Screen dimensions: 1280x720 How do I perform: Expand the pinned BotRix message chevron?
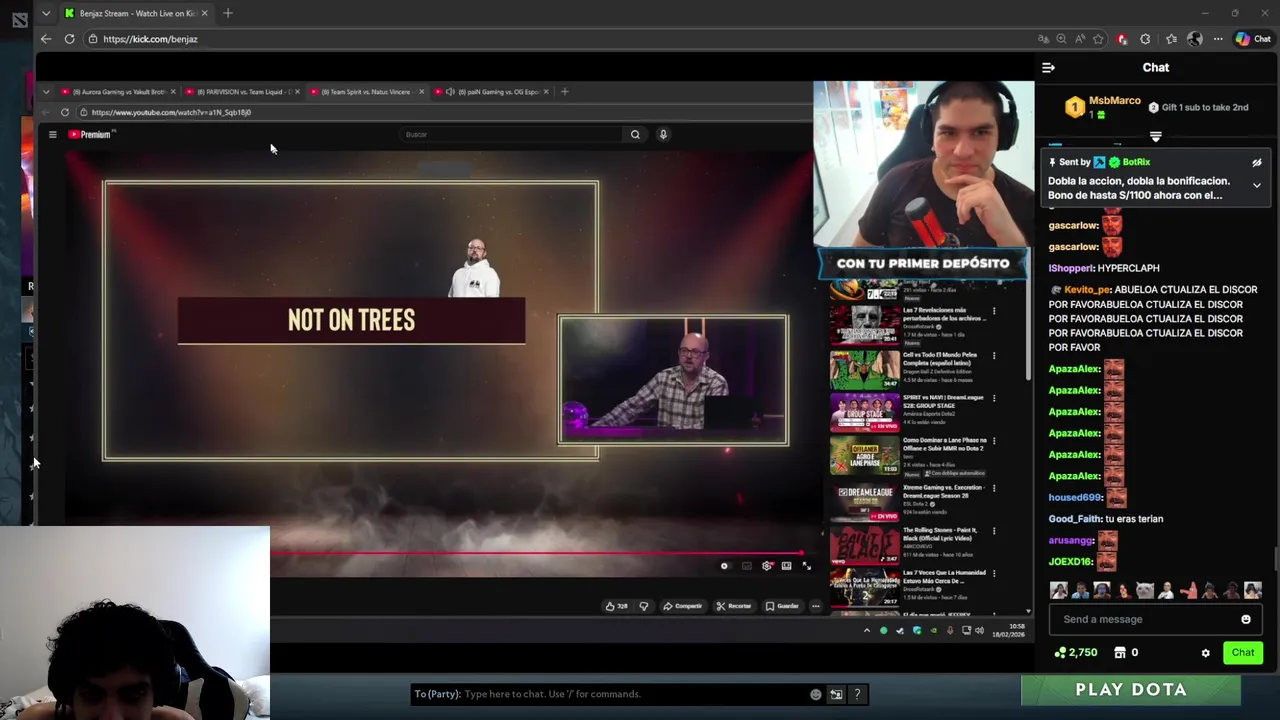[1257, 185]
